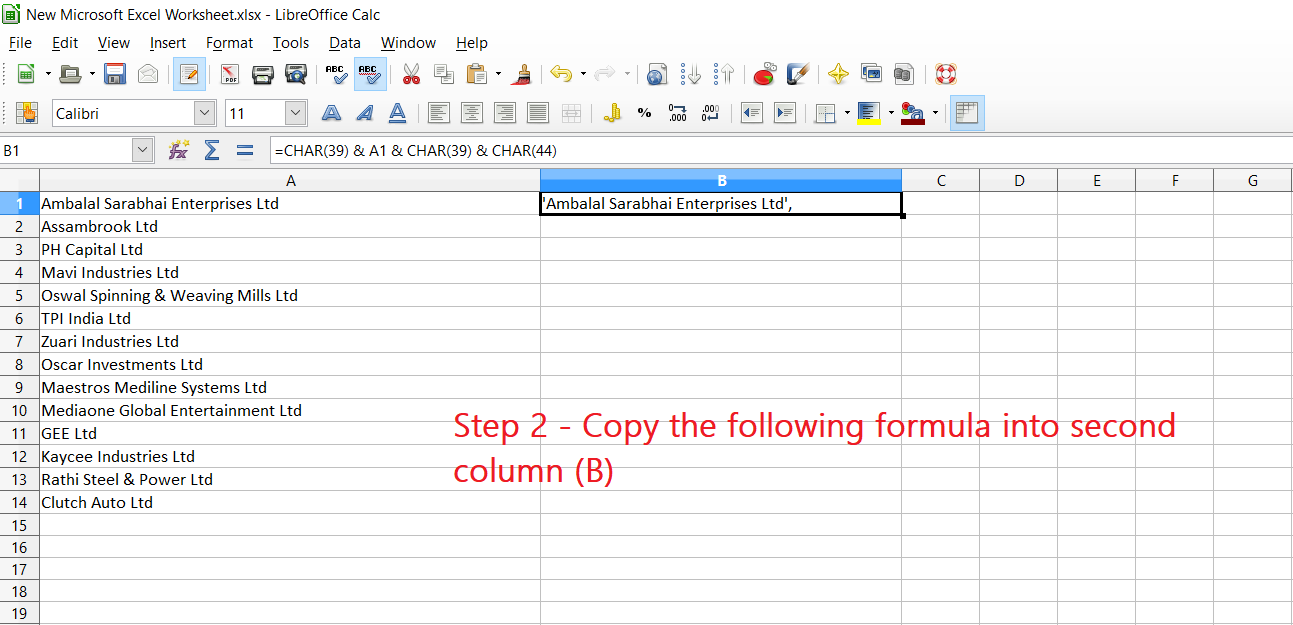Open the Name Box dropdown

[142, 150]
